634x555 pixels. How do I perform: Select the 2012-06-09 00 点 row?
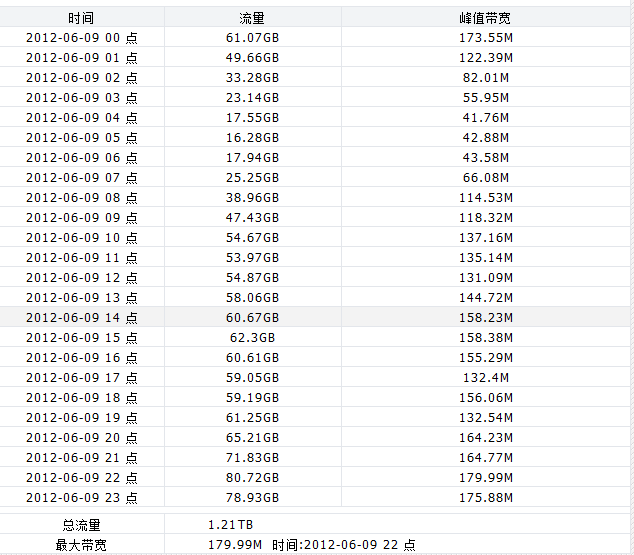(315, 38)
